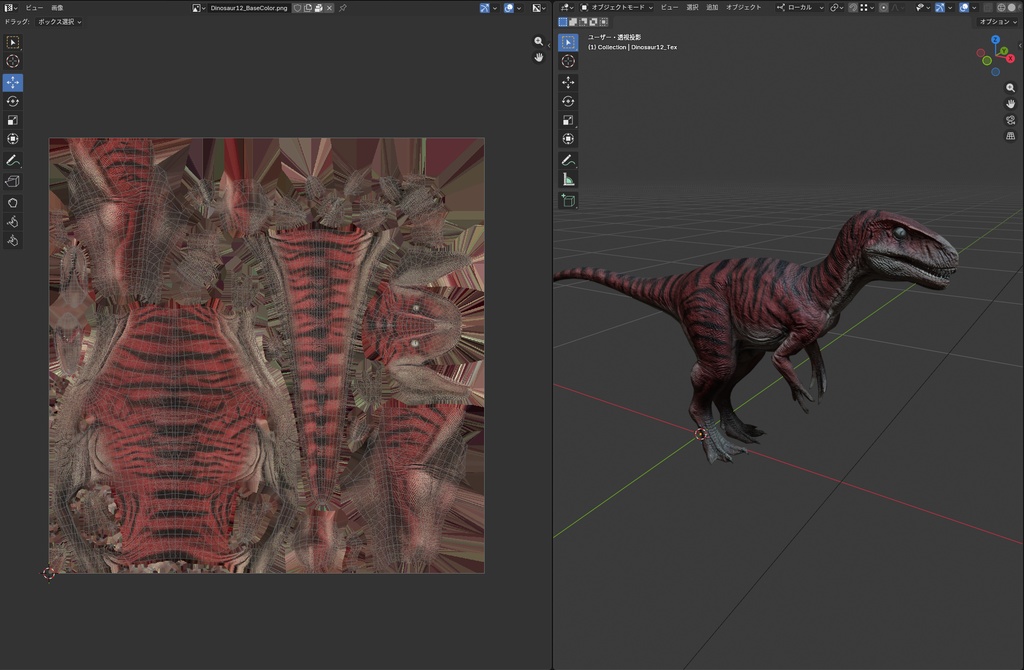Screen dimensions: 1024x670
Task: Click the blue Z axis on navigation gizmo
Action: (x=995, y=40)
